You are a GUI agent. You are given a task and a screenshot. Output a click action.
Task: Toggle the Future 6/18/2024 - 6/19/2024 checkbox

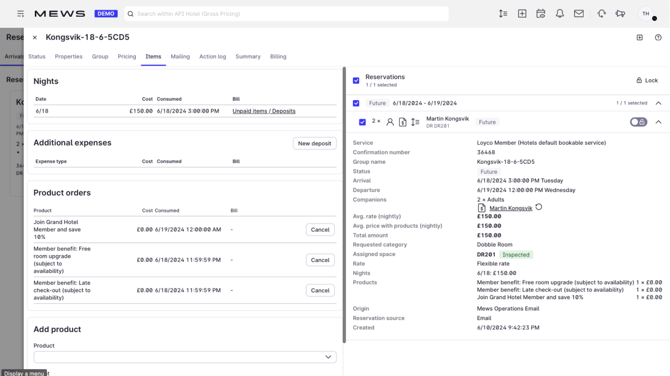356,103
